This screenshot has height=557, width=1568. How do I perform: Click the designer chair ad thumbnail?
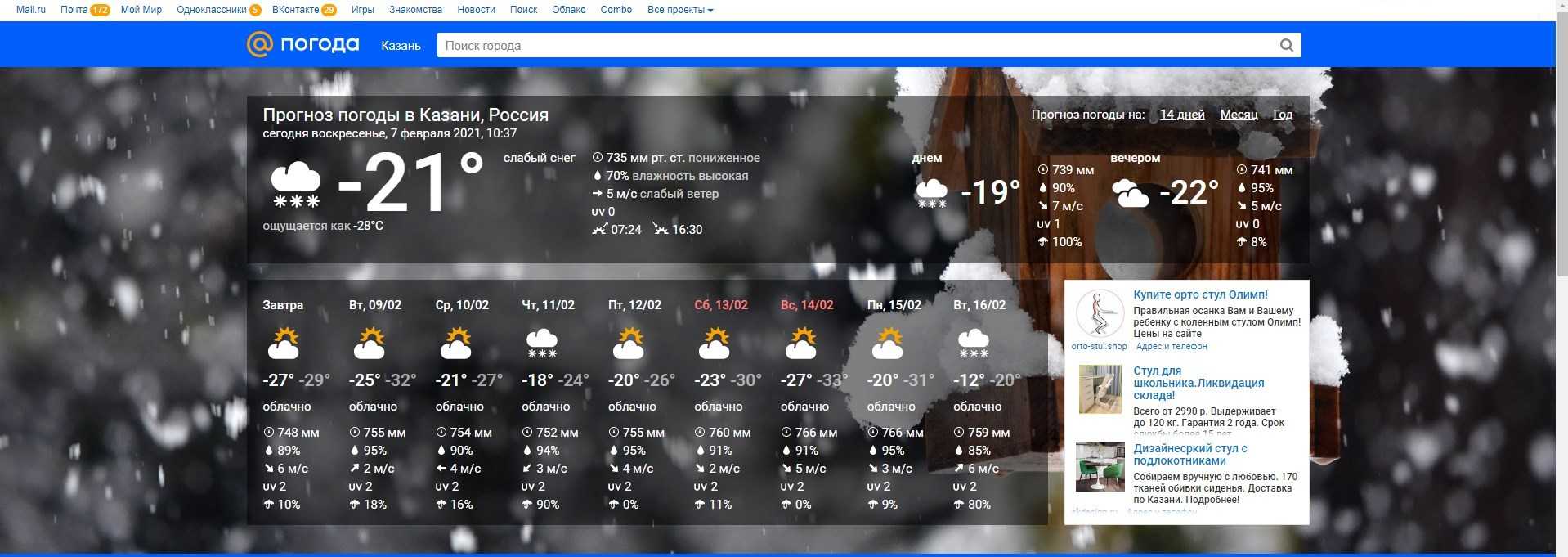(x=1100, y=467)
